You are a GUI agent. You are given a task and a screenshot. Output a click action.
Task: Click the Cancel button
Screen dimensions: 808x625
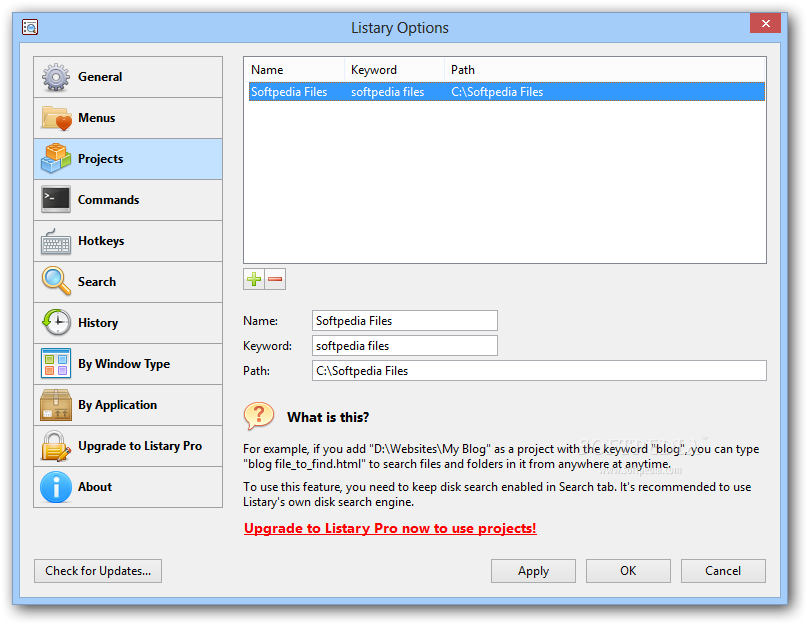[723, 571]
